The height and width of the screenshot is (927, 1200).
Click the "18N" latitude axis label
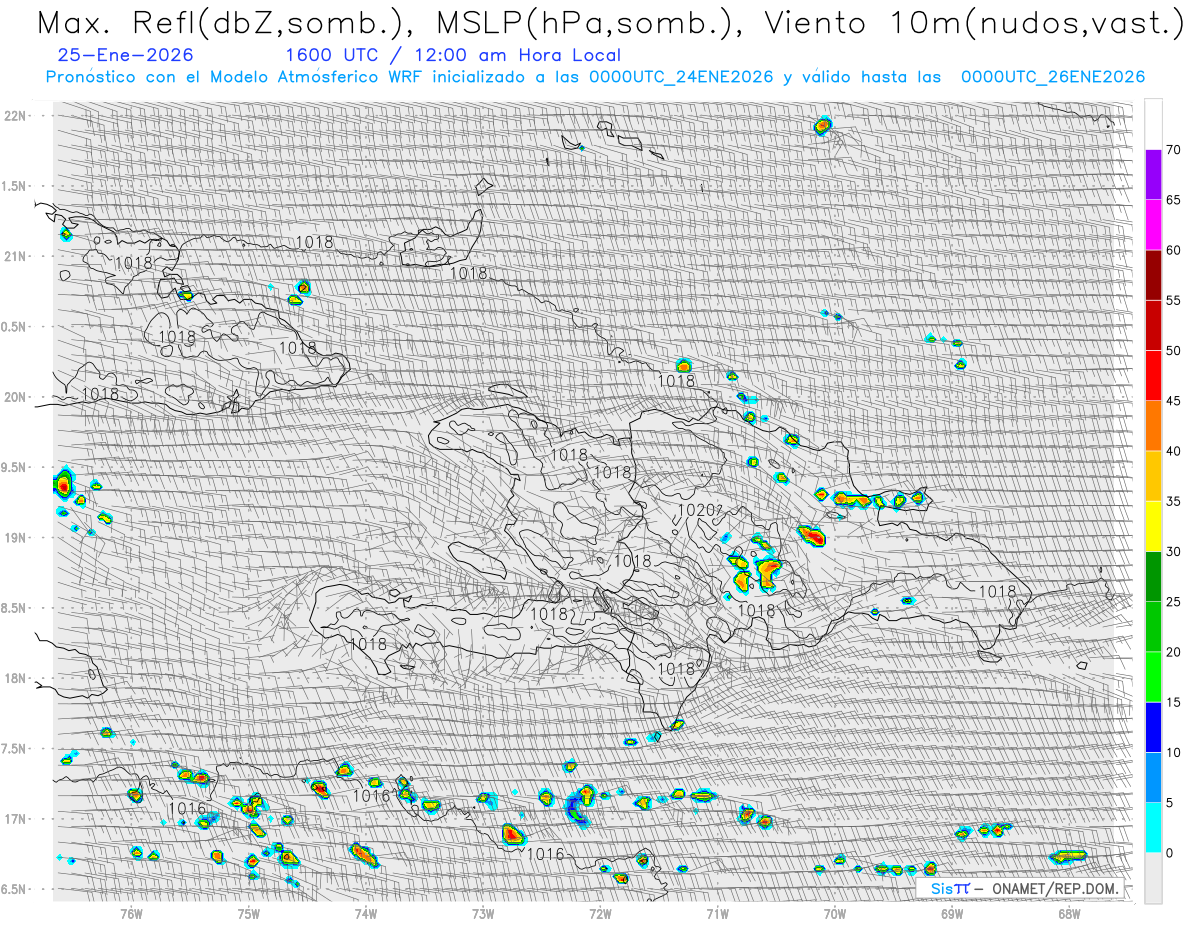point(14,678)
